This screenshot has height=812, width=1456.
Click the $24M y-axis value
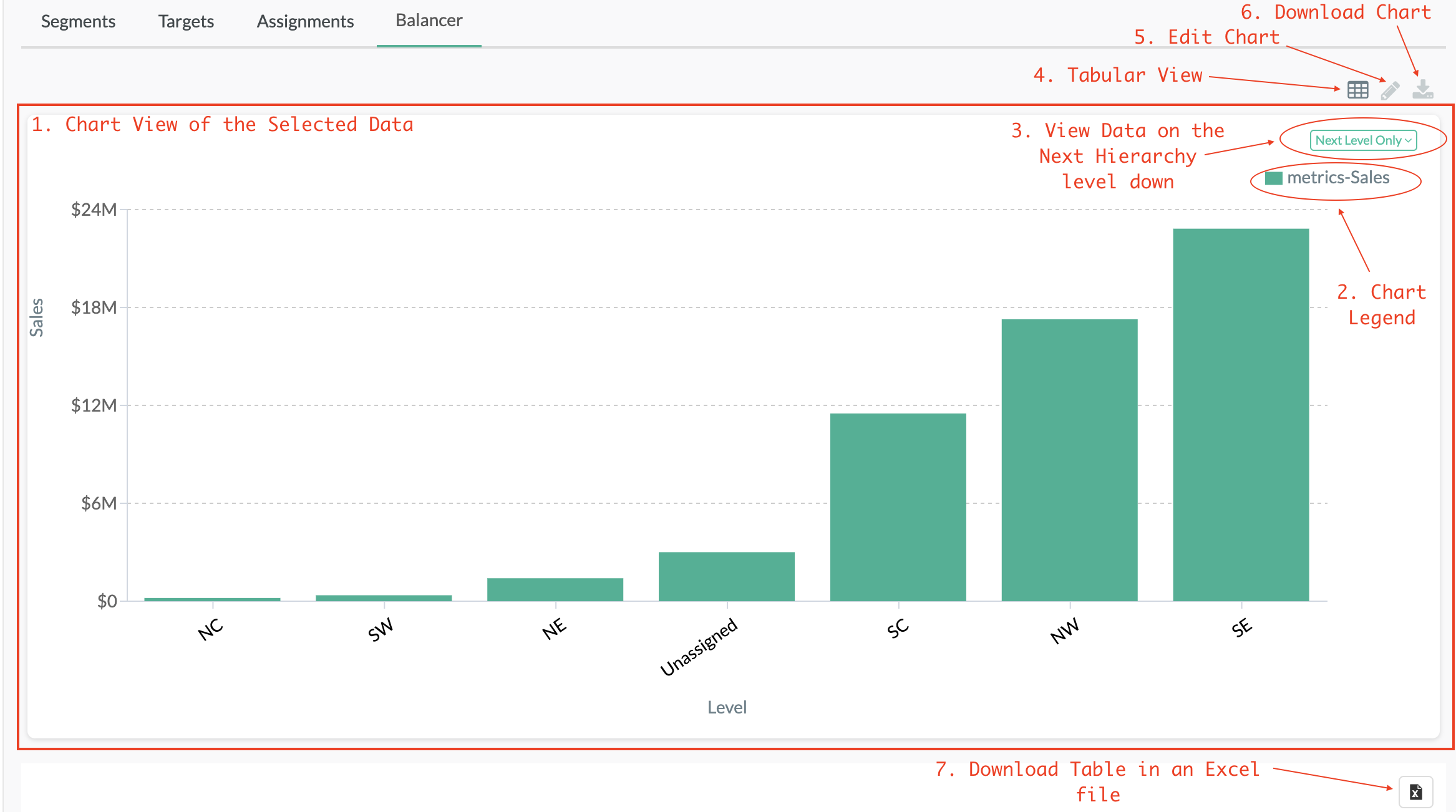(x=94, y=210)
